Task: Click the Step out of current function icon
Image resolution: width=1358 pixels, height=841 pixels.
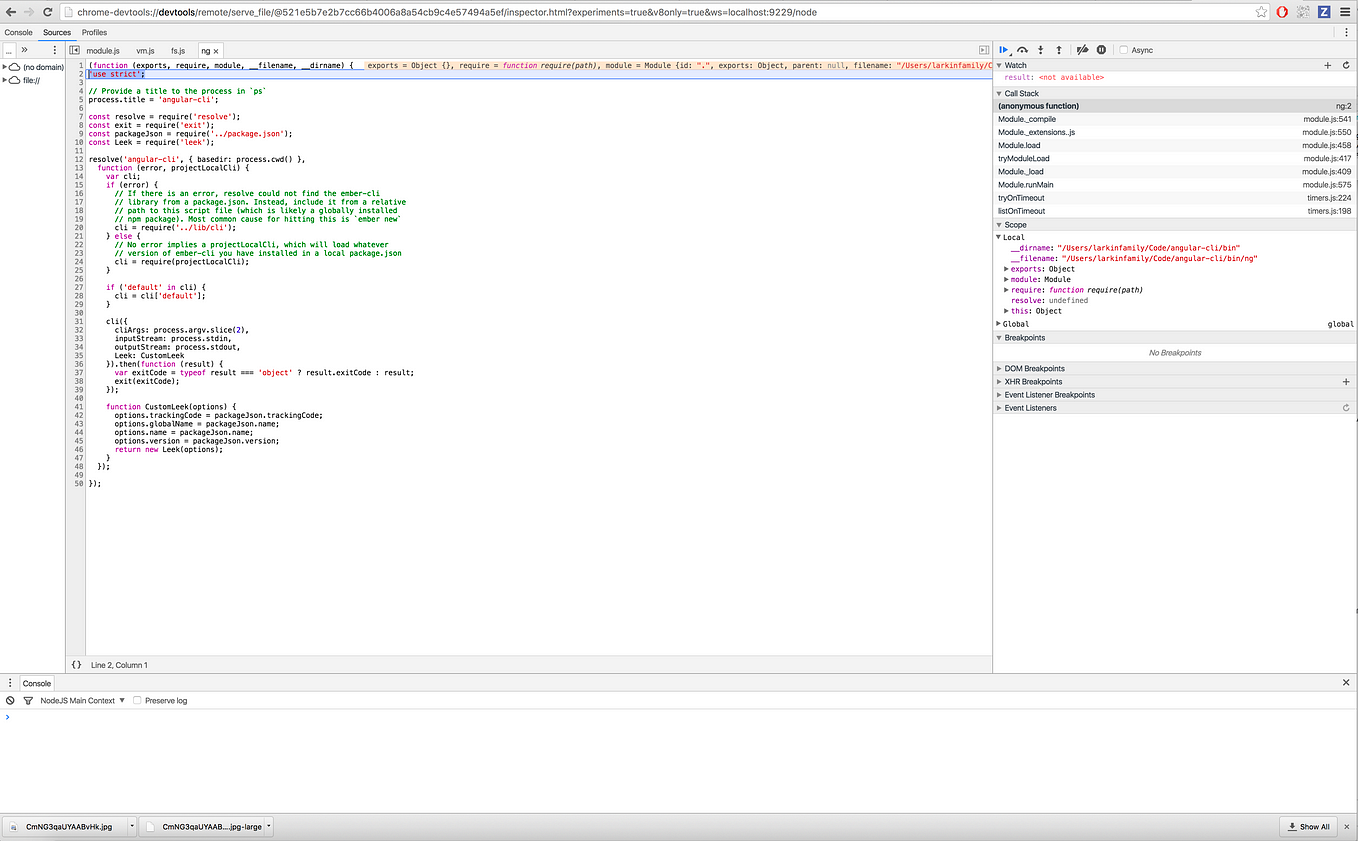Action: 1058,49
